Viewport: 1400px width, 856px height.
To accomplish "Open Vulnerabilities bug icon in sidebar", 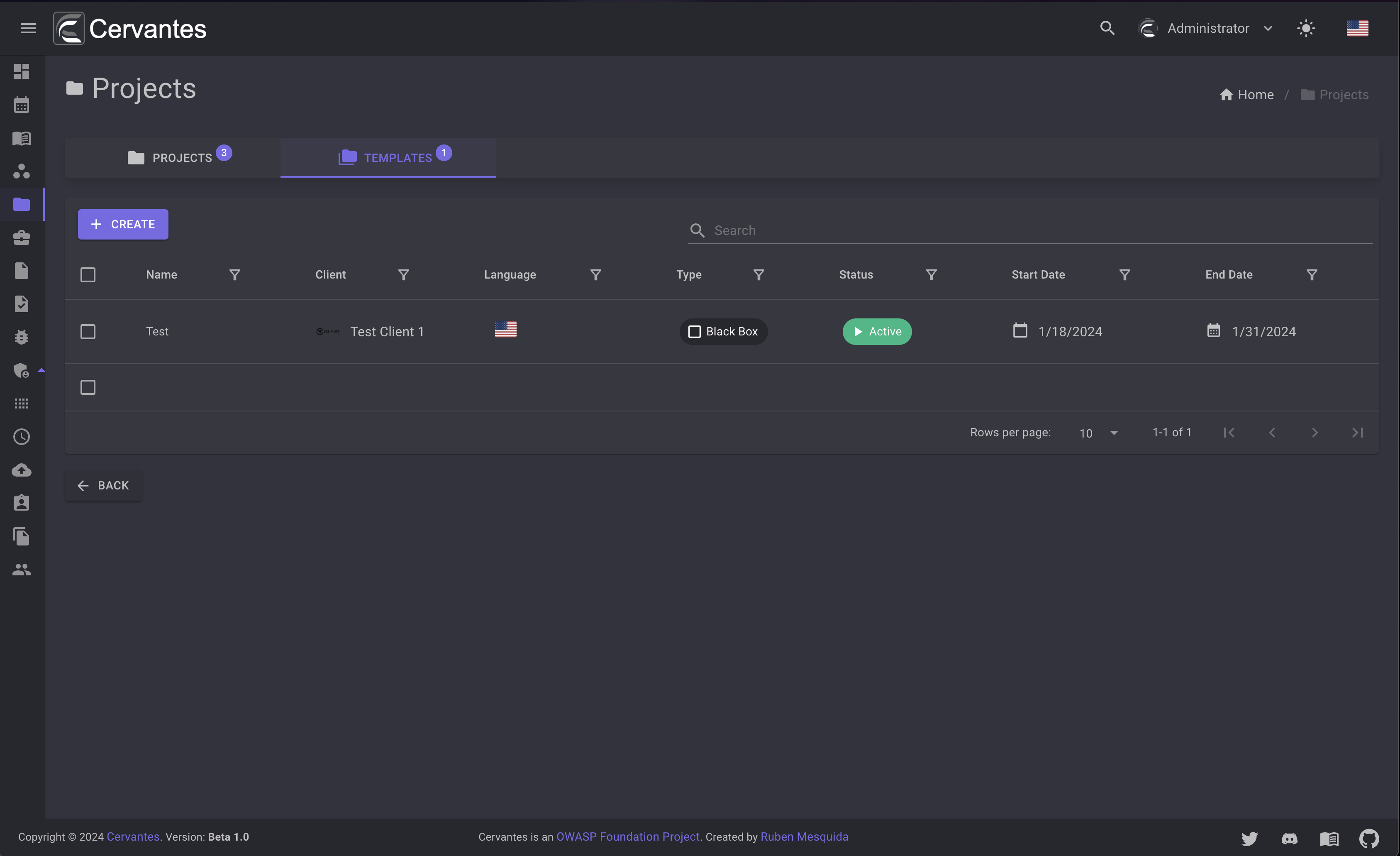I will (x=22, y=337).
